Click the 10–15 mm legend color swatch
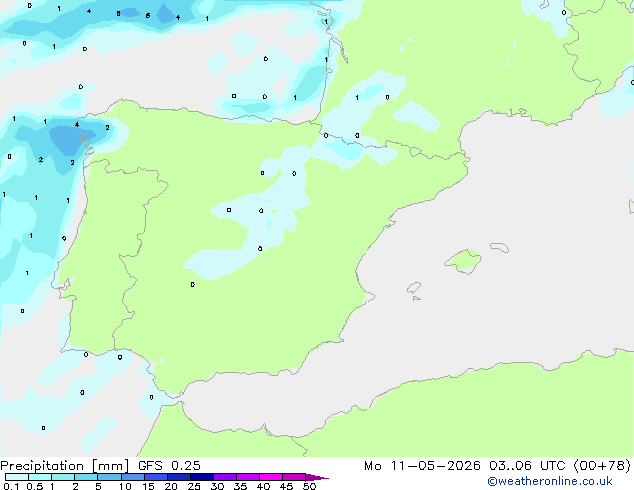 point(132,477)
